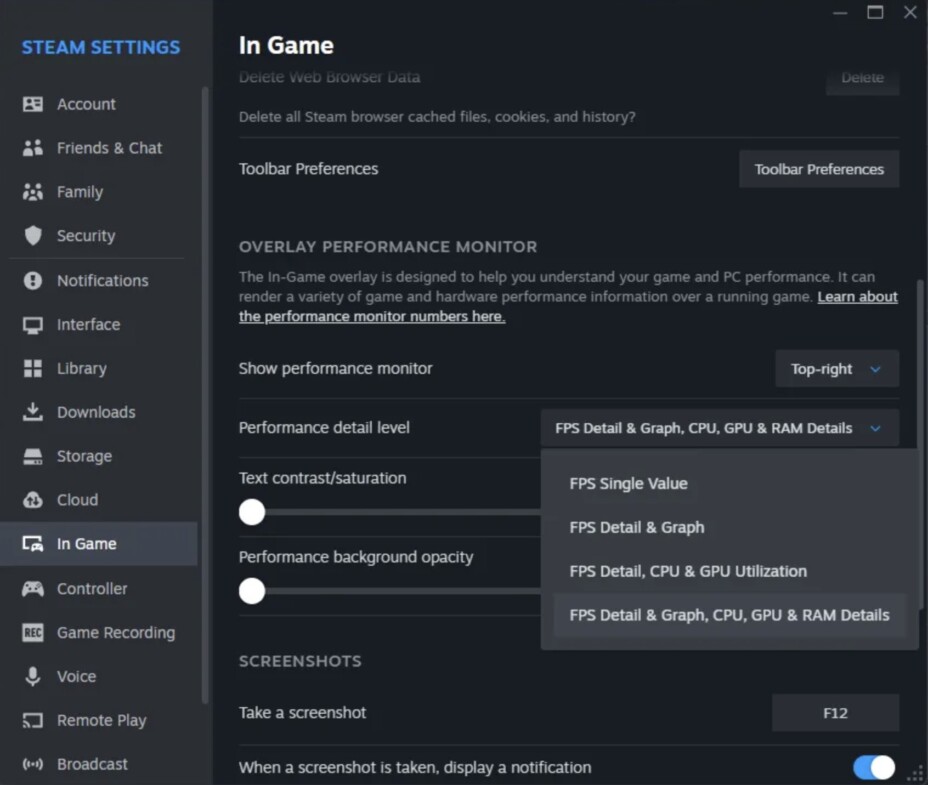Expand the Show performance monitor dropdown
The image size is (928, 785).
tap(837, 369)
